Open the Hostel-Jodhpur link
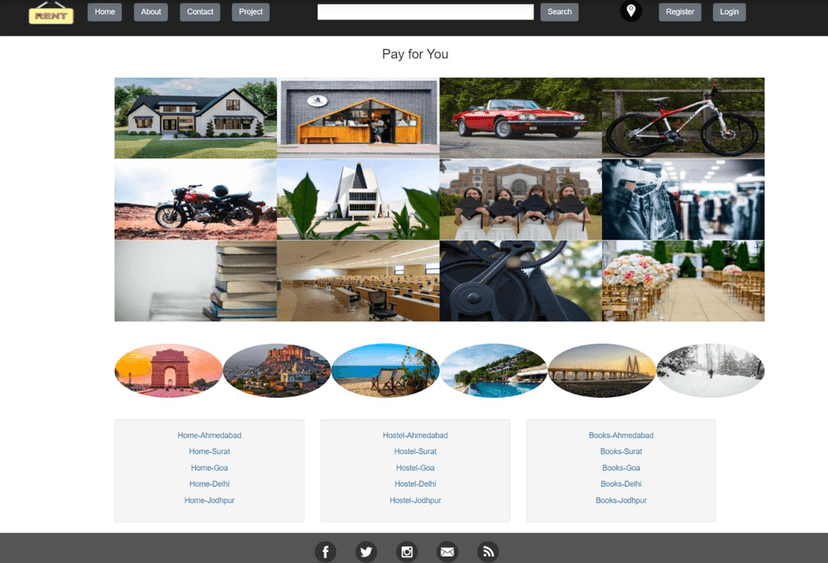Viewport: 828px width, 563px height. click(x=416, y=500)
